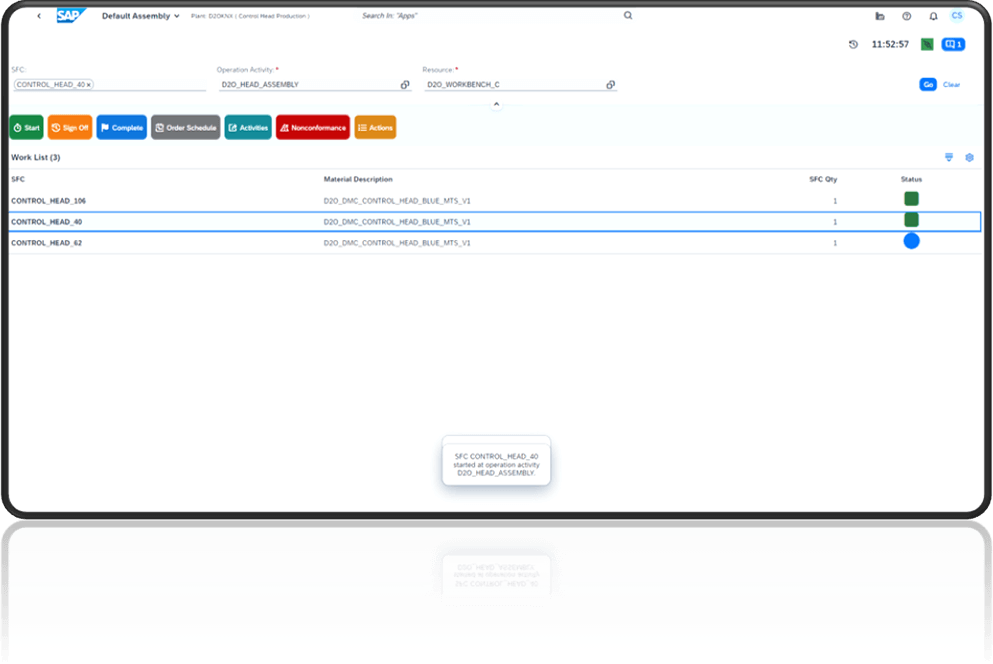Click the green status square for CONTROL_HEAD_106
The image size is (993, 664).
point(911,198)
